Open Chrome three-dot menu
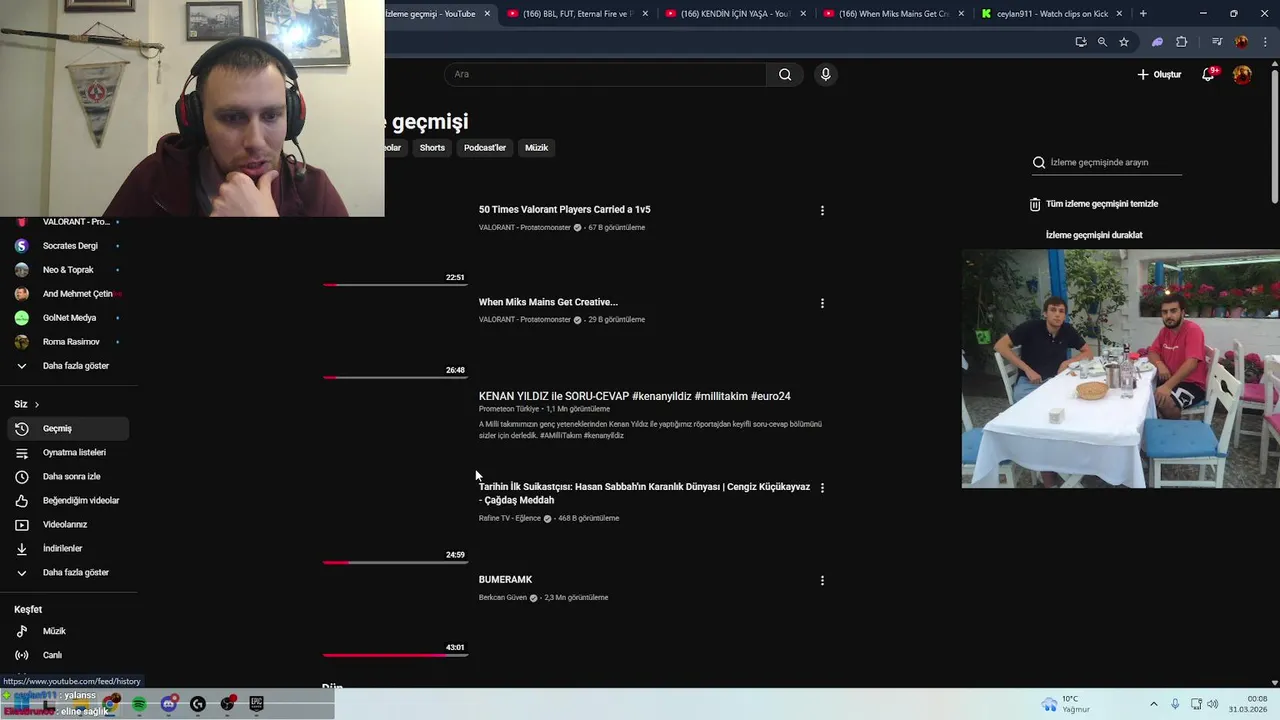Screen dimensions: 1280x720 point(1265,42)
